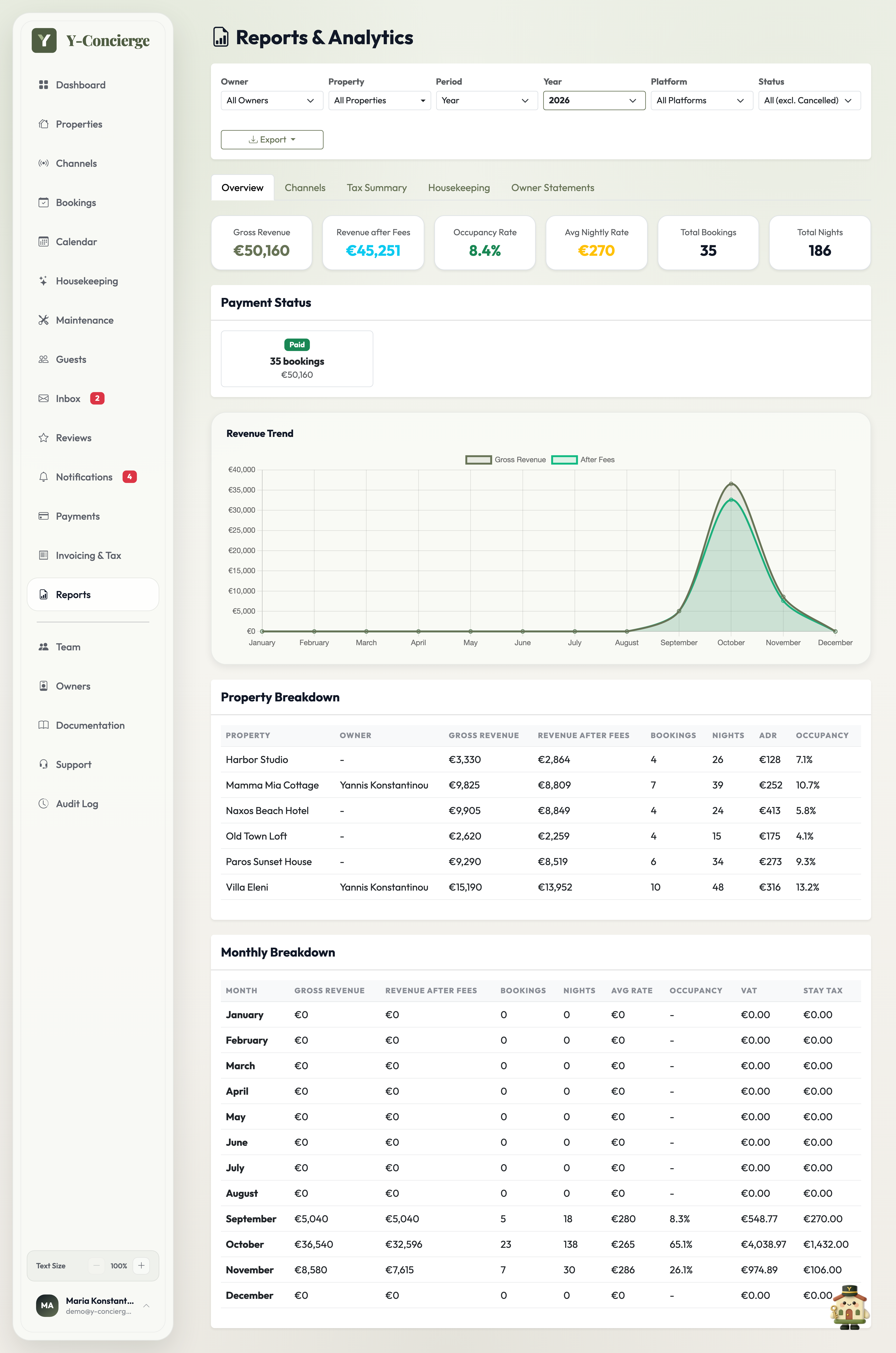The image size is (896, 1353).
Task: Open Bookings calendar-check icon
Action: pos(43,202)
